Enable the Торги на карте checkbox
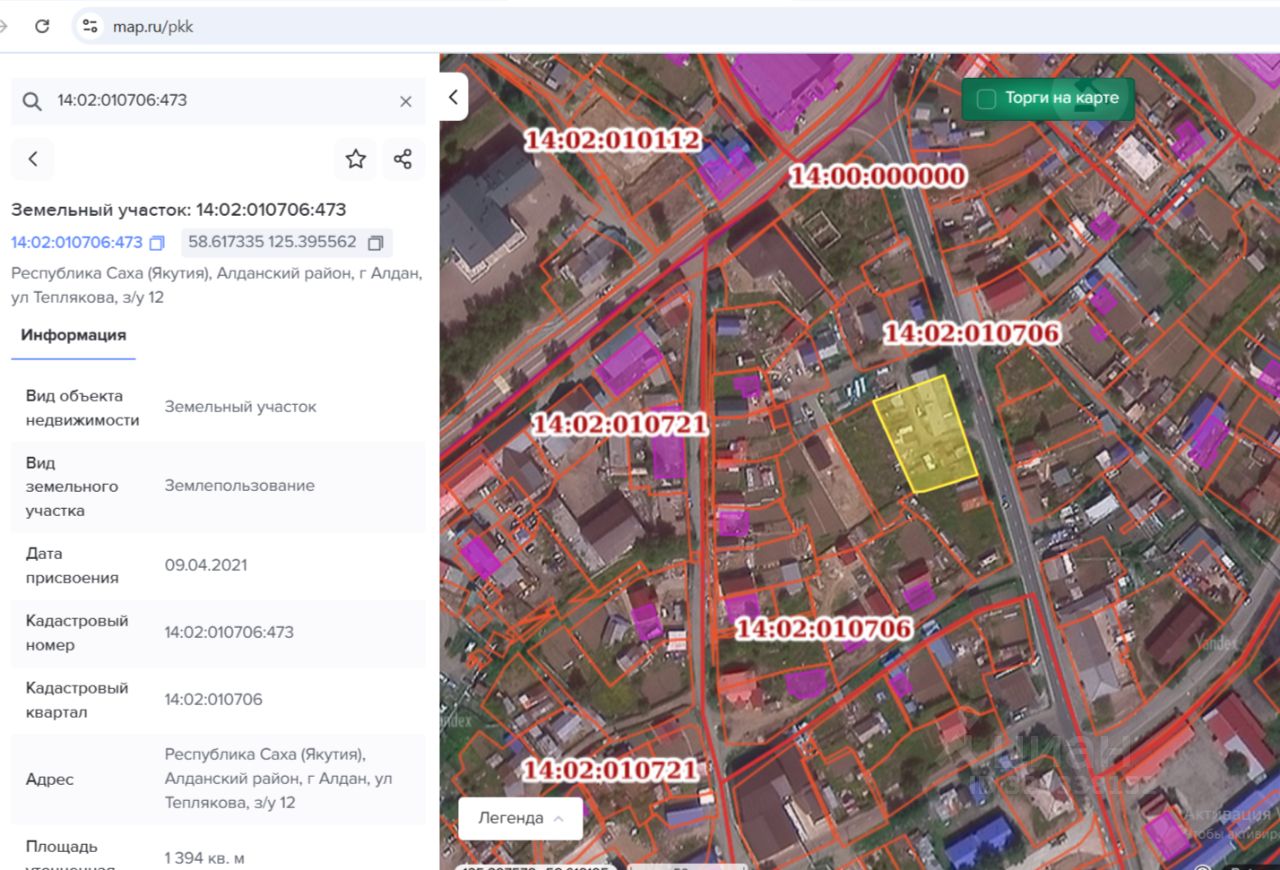 987,98
